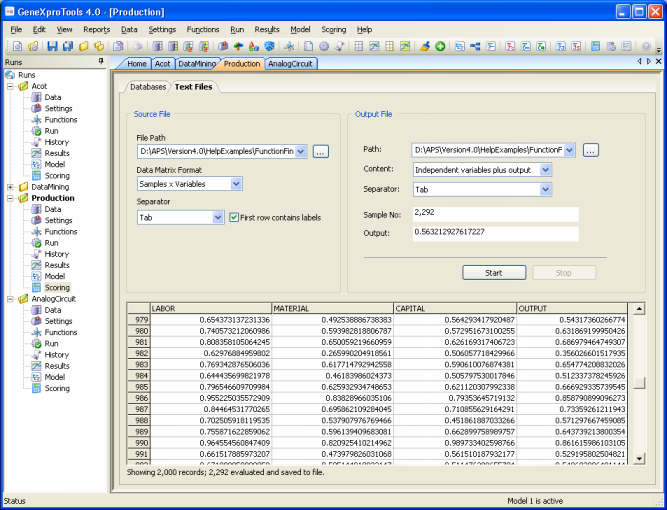Click the green plus circle toolbar icon

[440, 46]
